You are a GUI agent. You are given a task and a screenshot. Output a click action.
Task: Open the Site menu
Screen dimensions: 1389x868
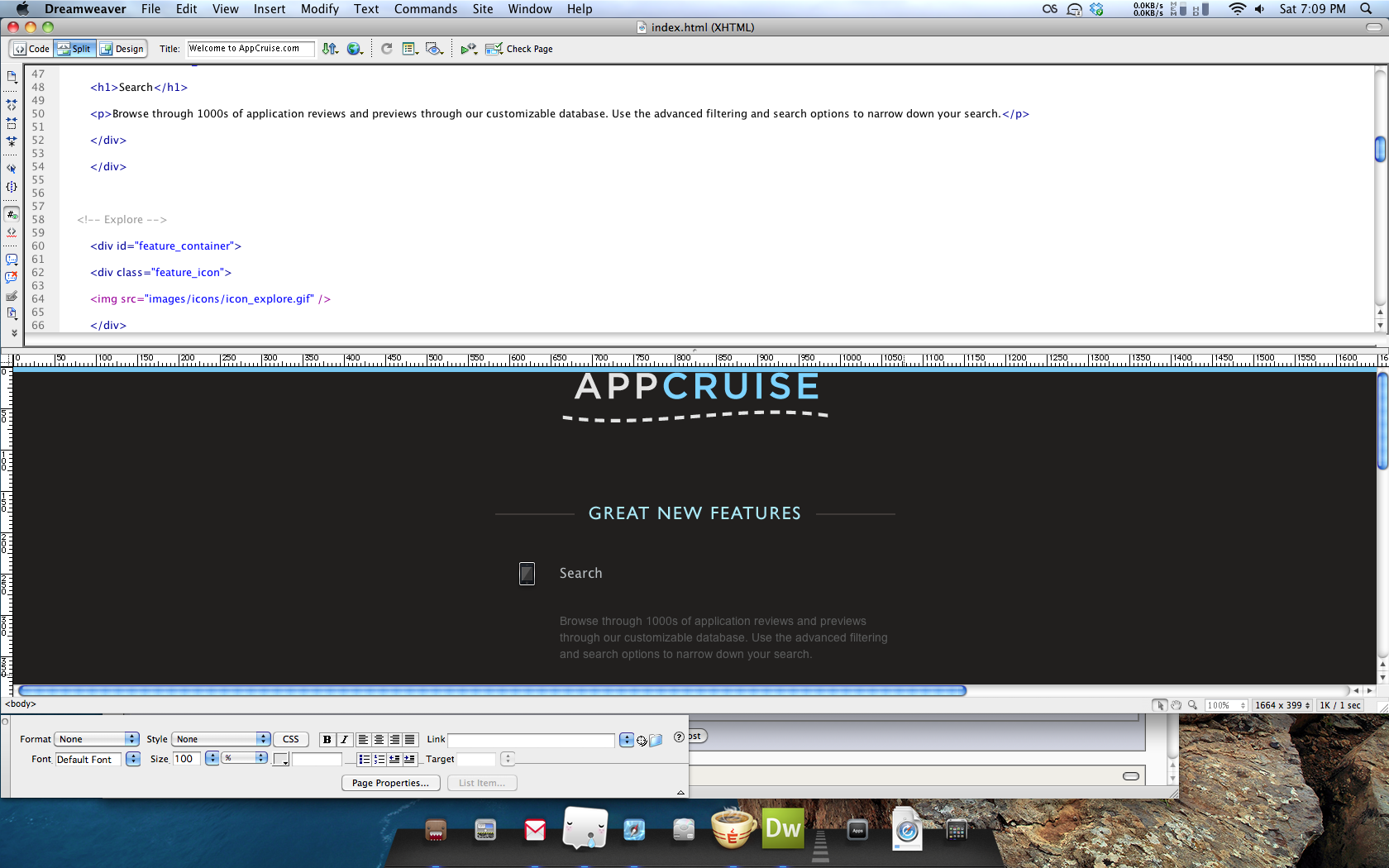(483, 9)
